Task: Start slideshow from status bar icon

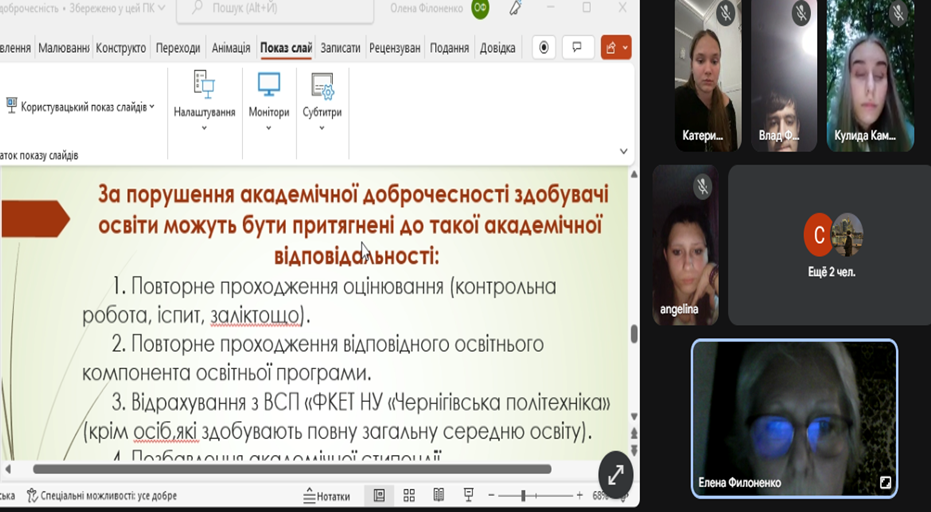Action: tap(468, 495)
